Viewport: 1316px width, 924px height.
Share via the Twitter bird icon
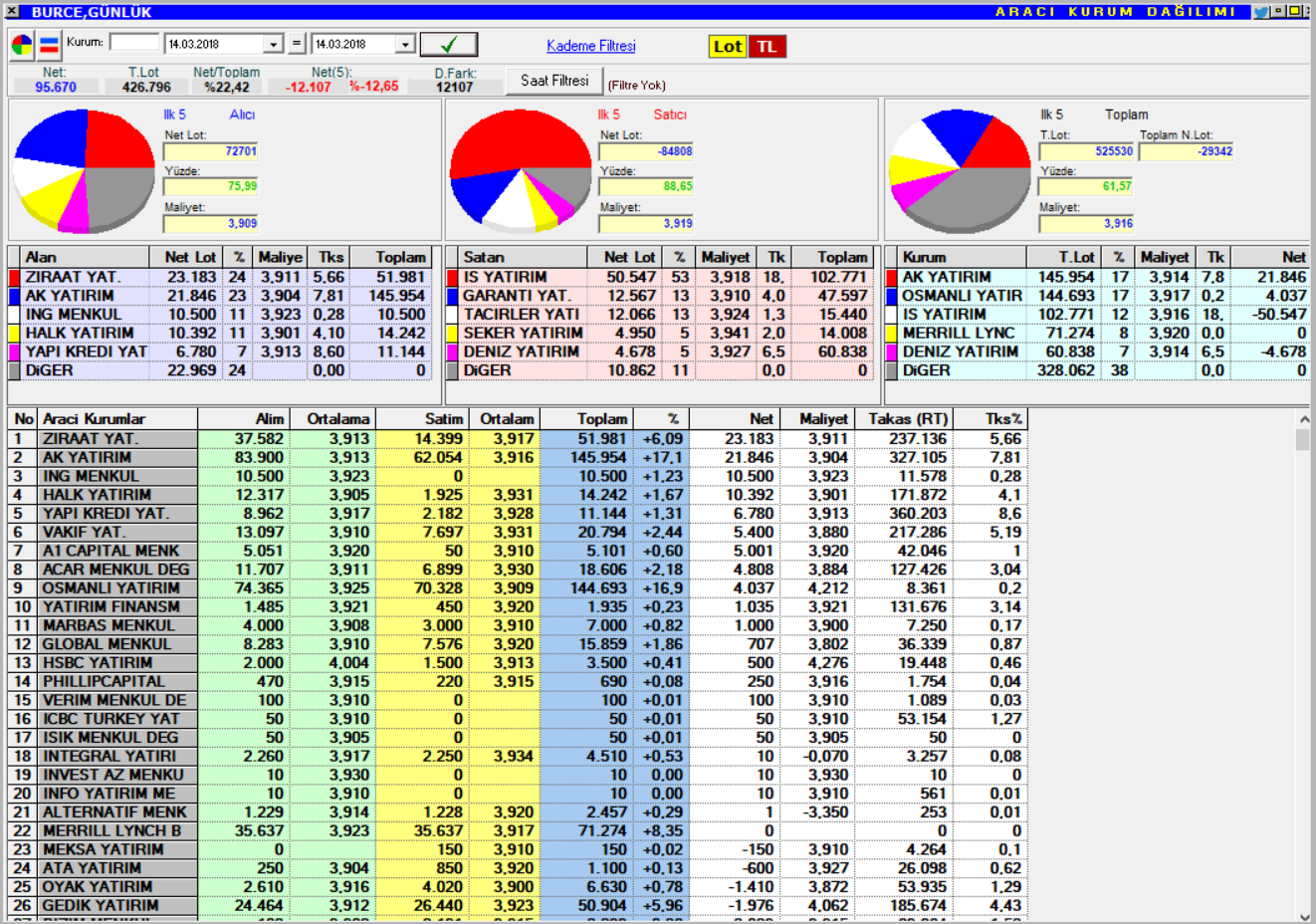point(1261,12)
